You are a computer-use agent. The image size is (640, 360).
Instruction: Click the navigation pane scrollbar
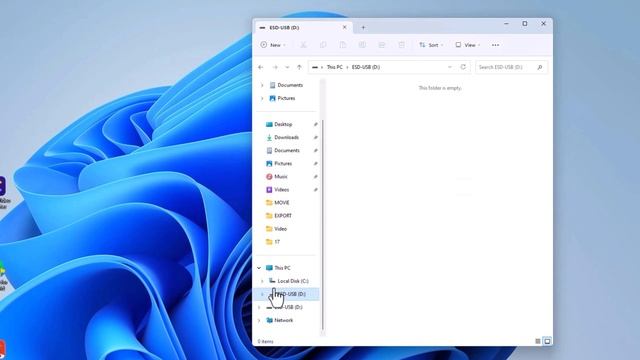point(323,224)
